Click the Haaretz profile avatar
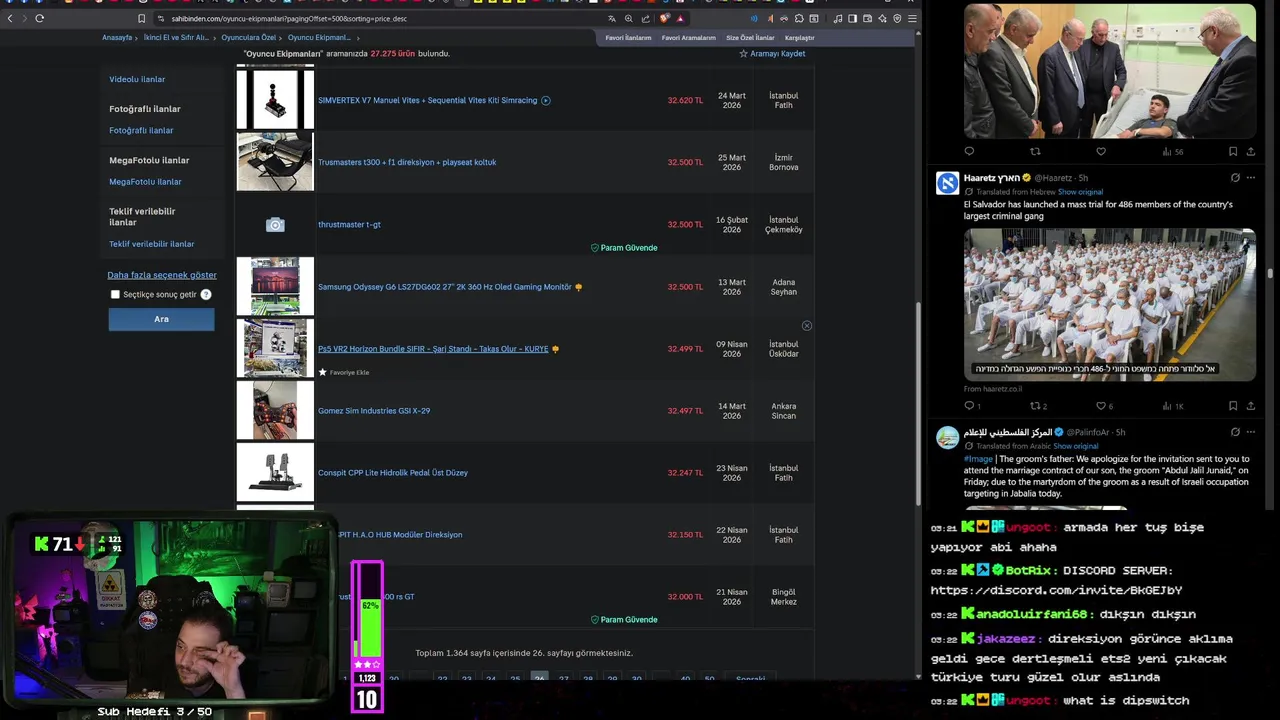This screenshot has width=1280, height=720. point(947,183)
